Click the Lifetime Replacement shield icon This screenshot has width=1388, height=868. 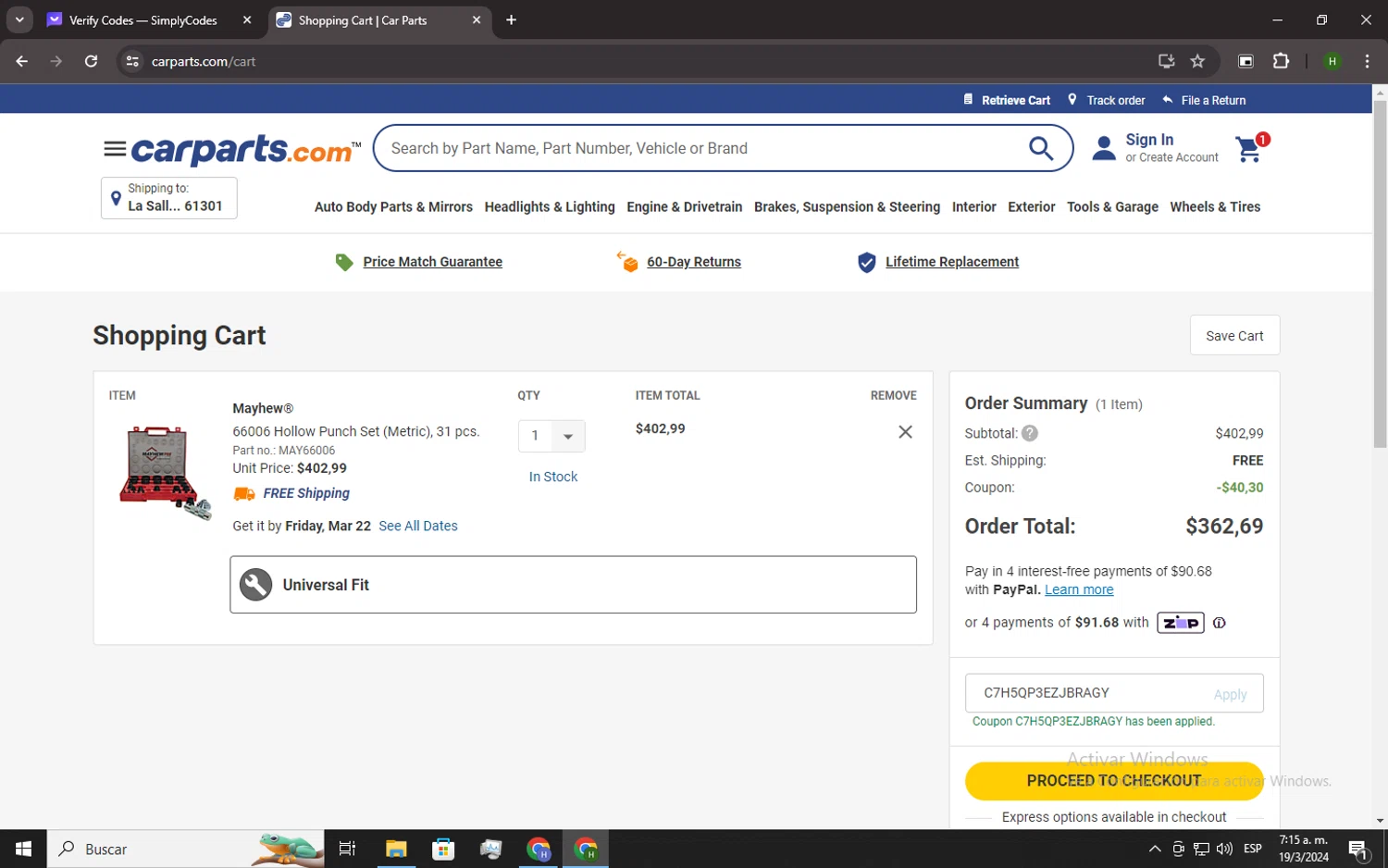(x=866, y=263)
